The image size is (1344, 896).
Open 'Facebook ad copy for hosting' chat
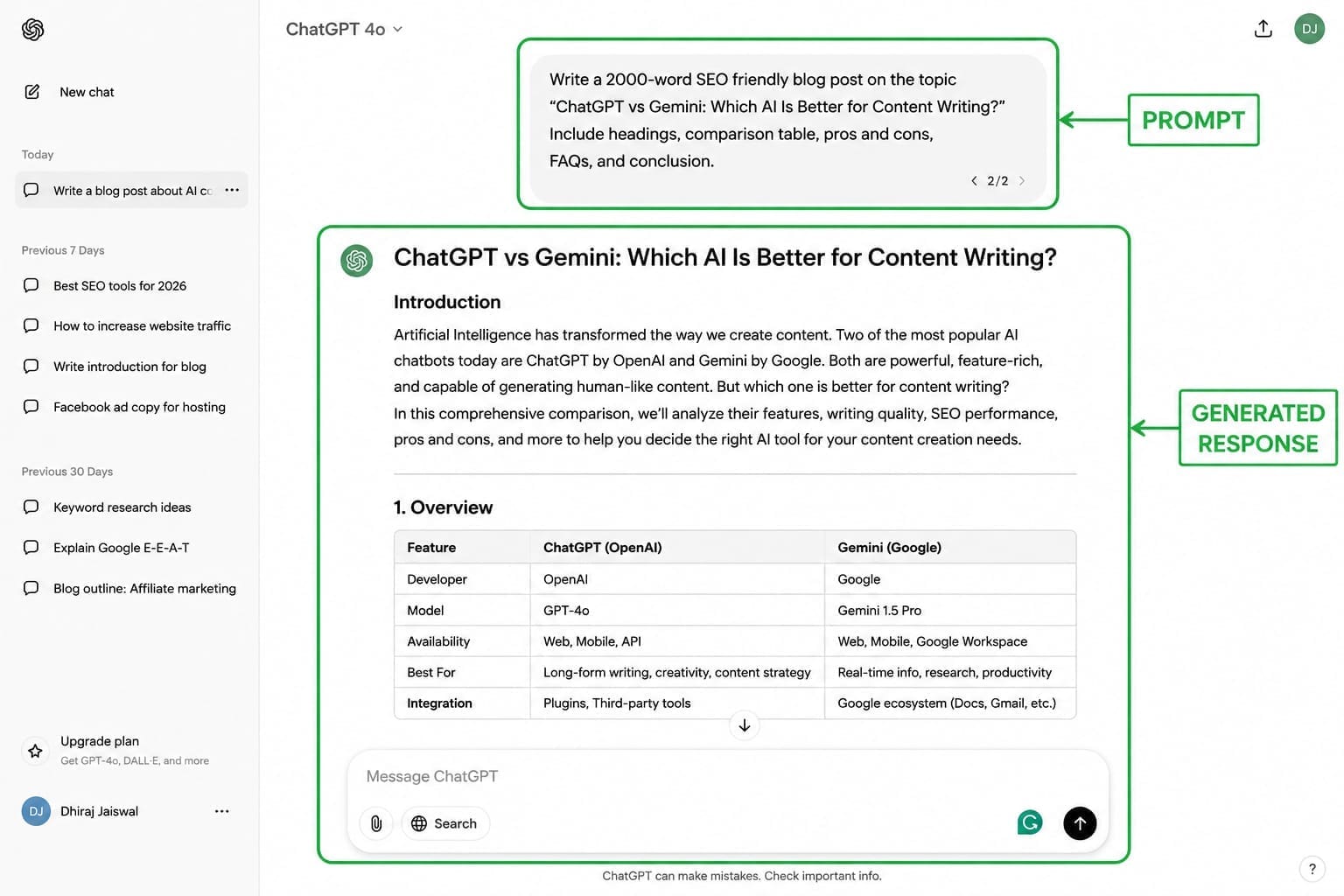[131, 407]
